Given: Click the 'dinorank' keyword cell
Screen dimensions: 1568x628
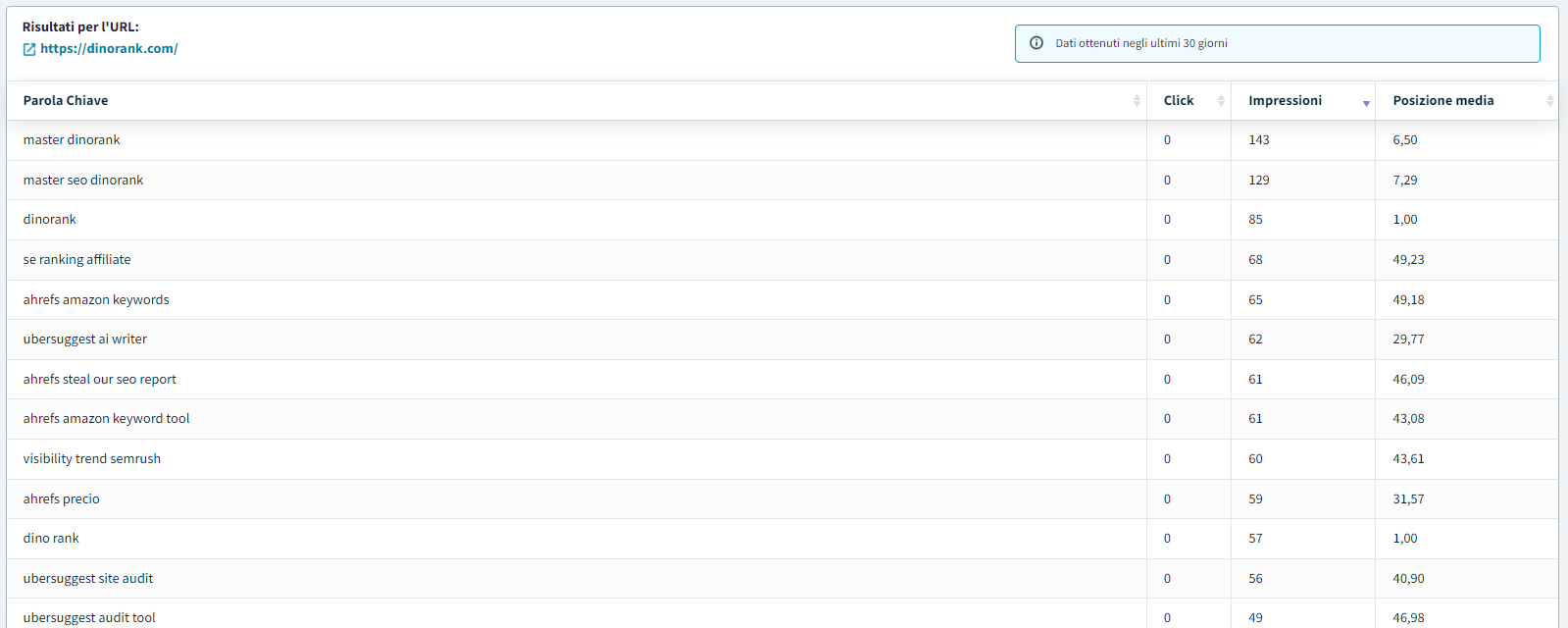Looking at the screenshot, I should pos(50,220).
